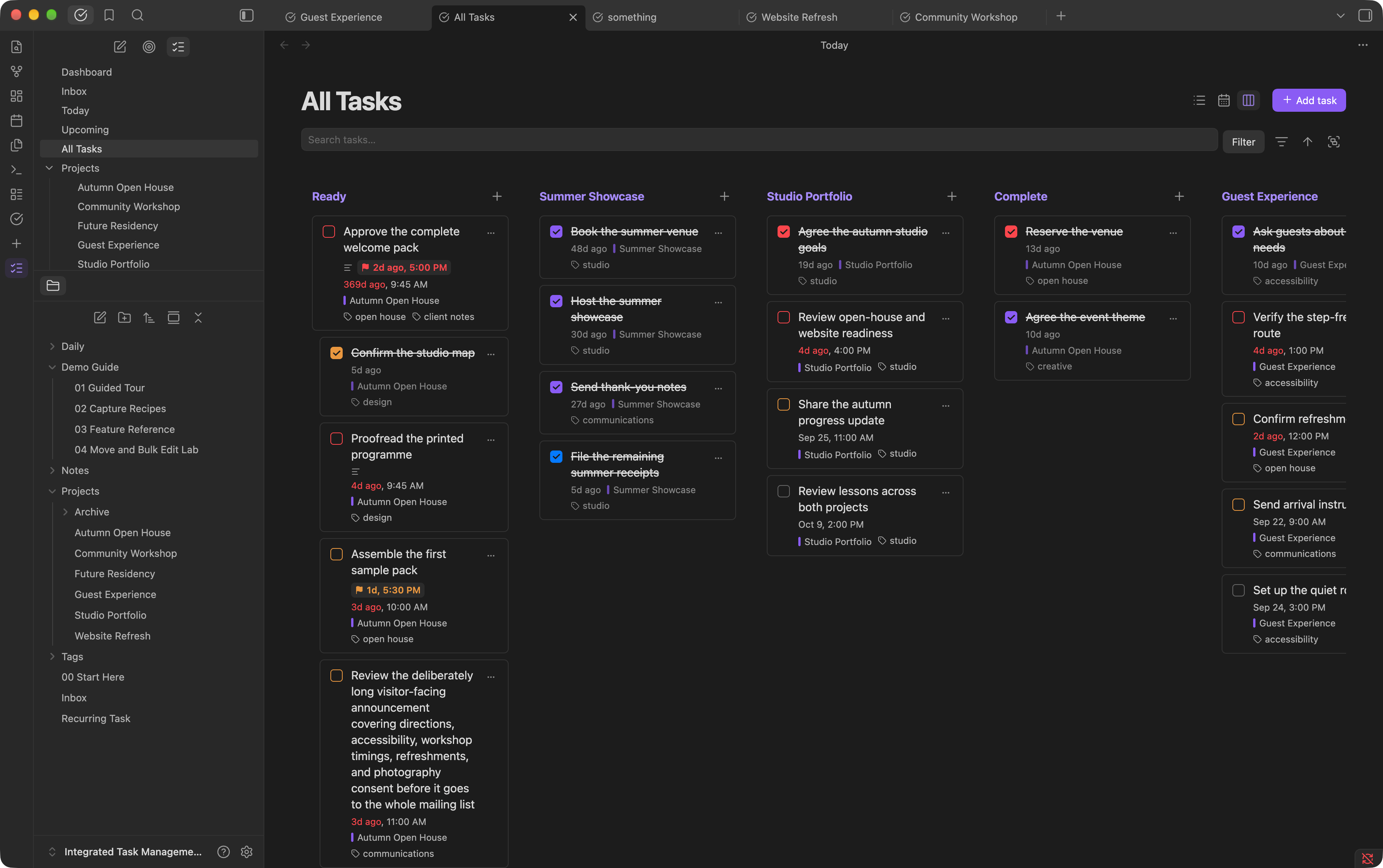
Task: Open Today view in task sidebar
Action: [x=149, y=110]
